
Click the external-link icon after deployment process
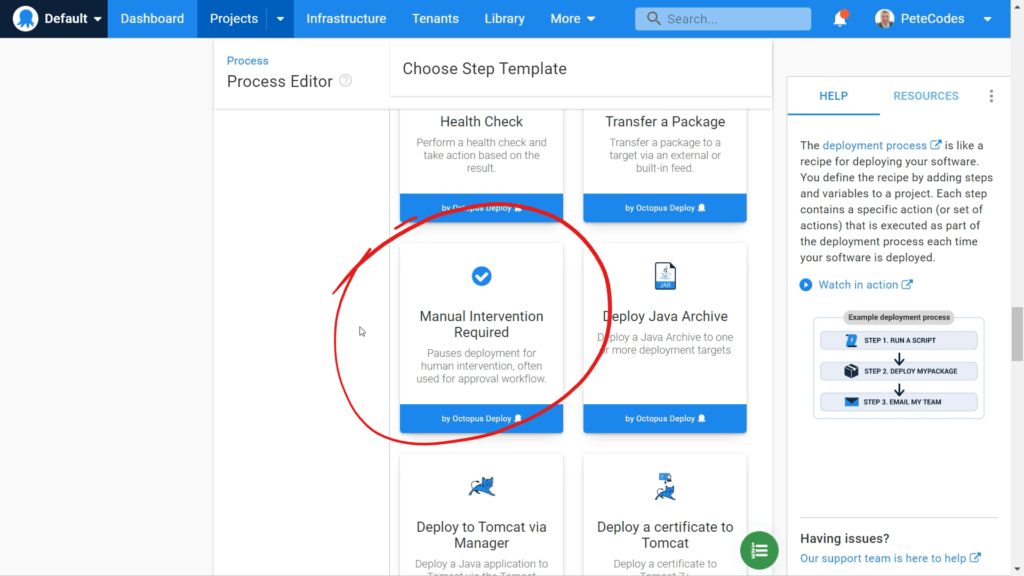(936, 144)
